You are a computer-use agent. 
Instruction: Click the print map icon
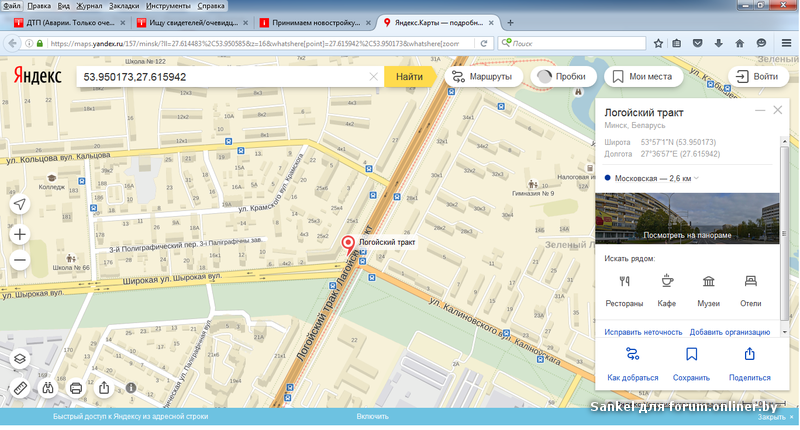(x=76, y=387)
